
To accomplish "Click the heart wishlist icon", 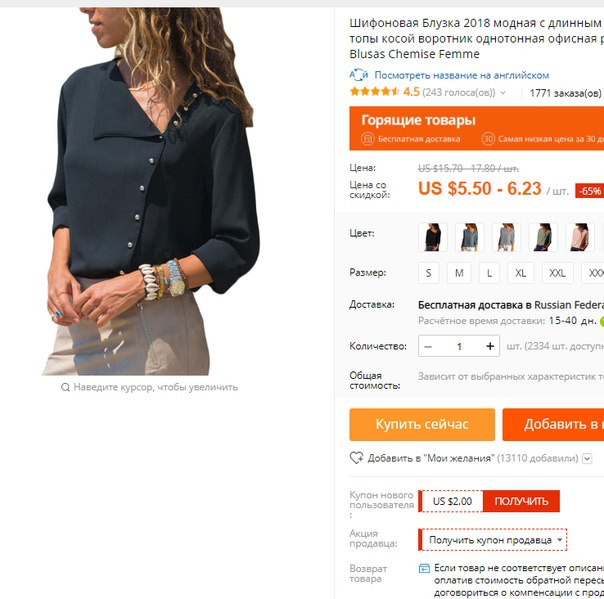I will tap(356, 458).
